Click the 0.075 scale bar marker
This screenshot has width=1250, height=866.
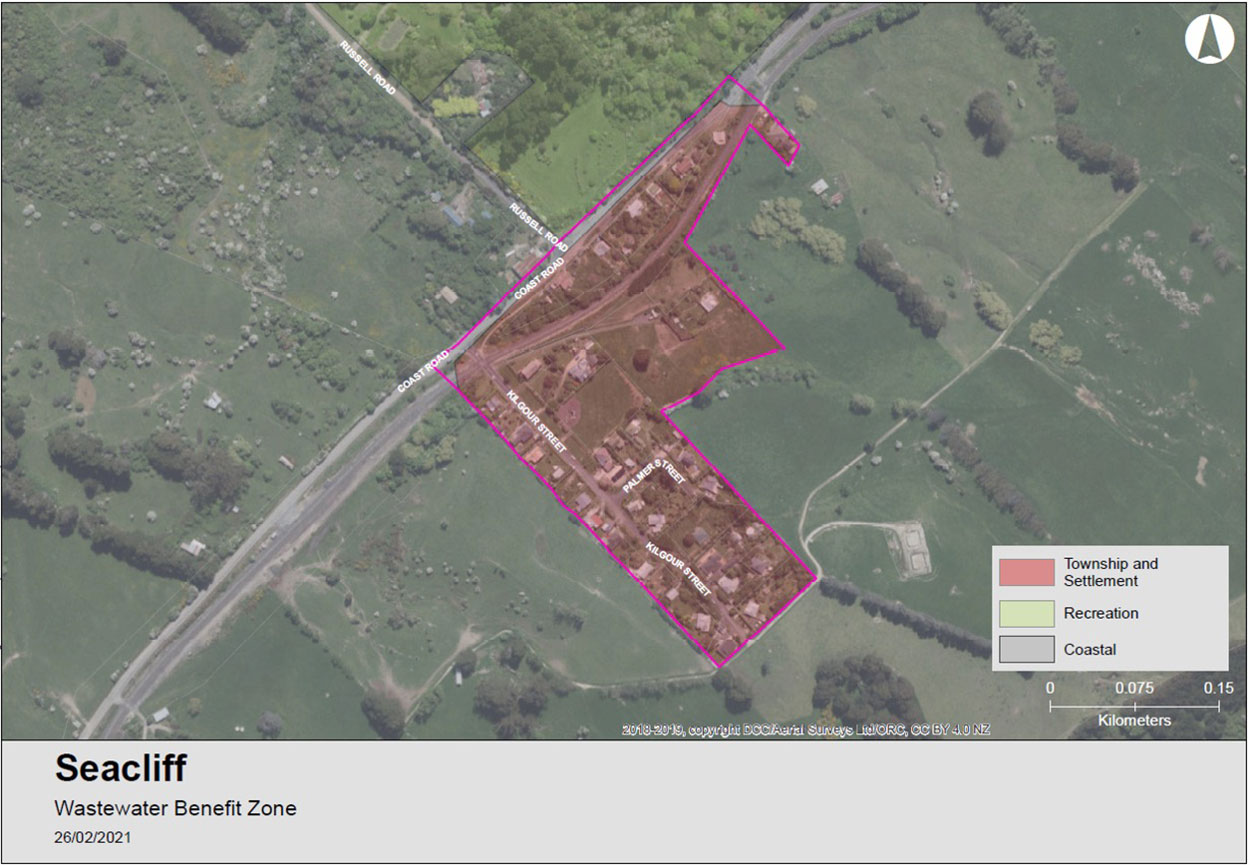pos(1134,688)
